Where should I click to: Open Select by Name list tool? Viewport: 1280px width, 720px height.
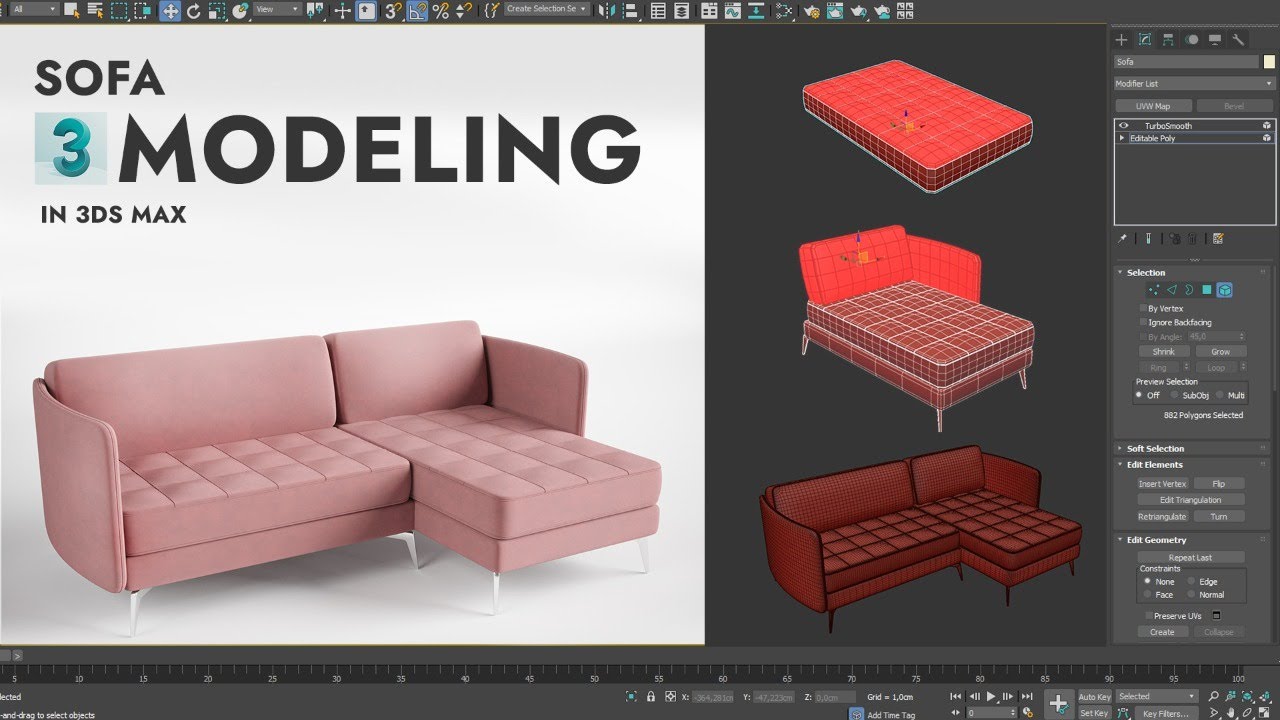tap(95, 11)
